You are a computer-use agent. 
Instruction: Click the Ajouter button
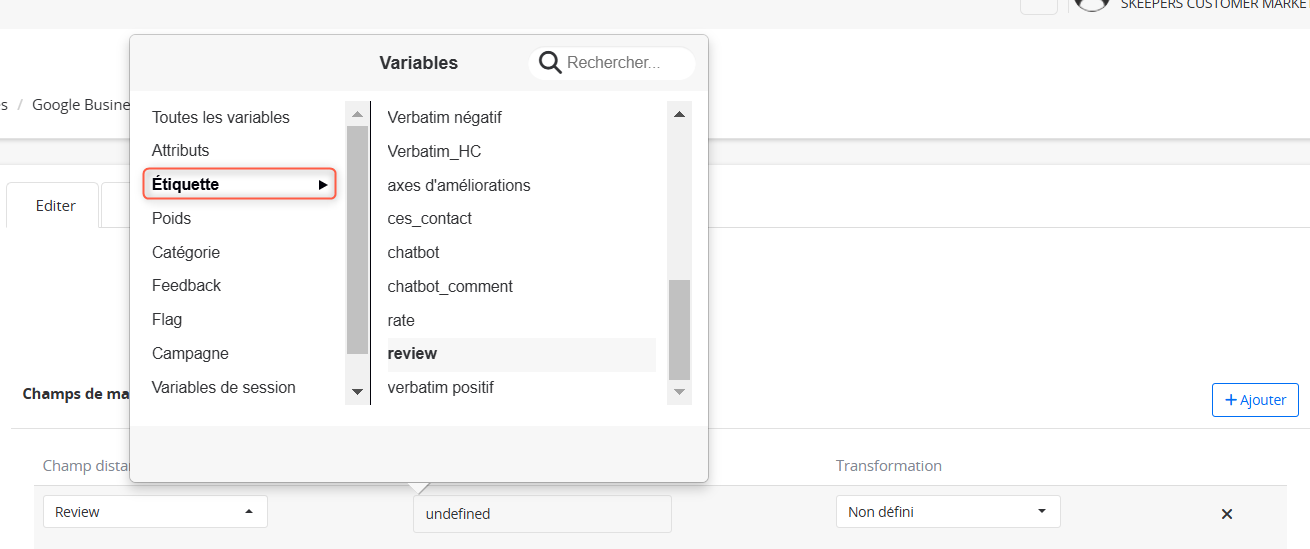pos(1255,400)
